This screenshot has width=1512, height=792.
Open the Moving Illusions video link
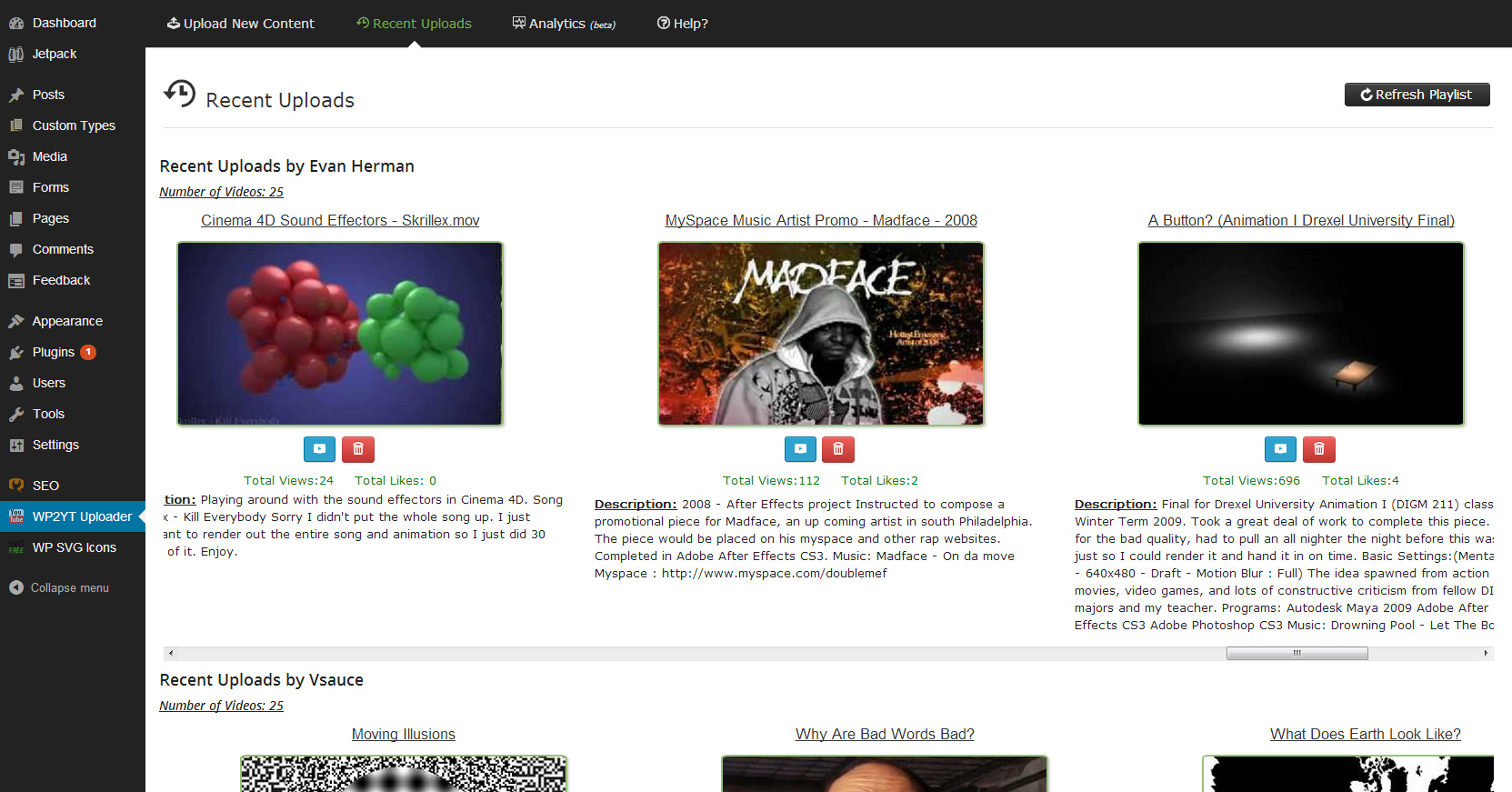point(404,734)
